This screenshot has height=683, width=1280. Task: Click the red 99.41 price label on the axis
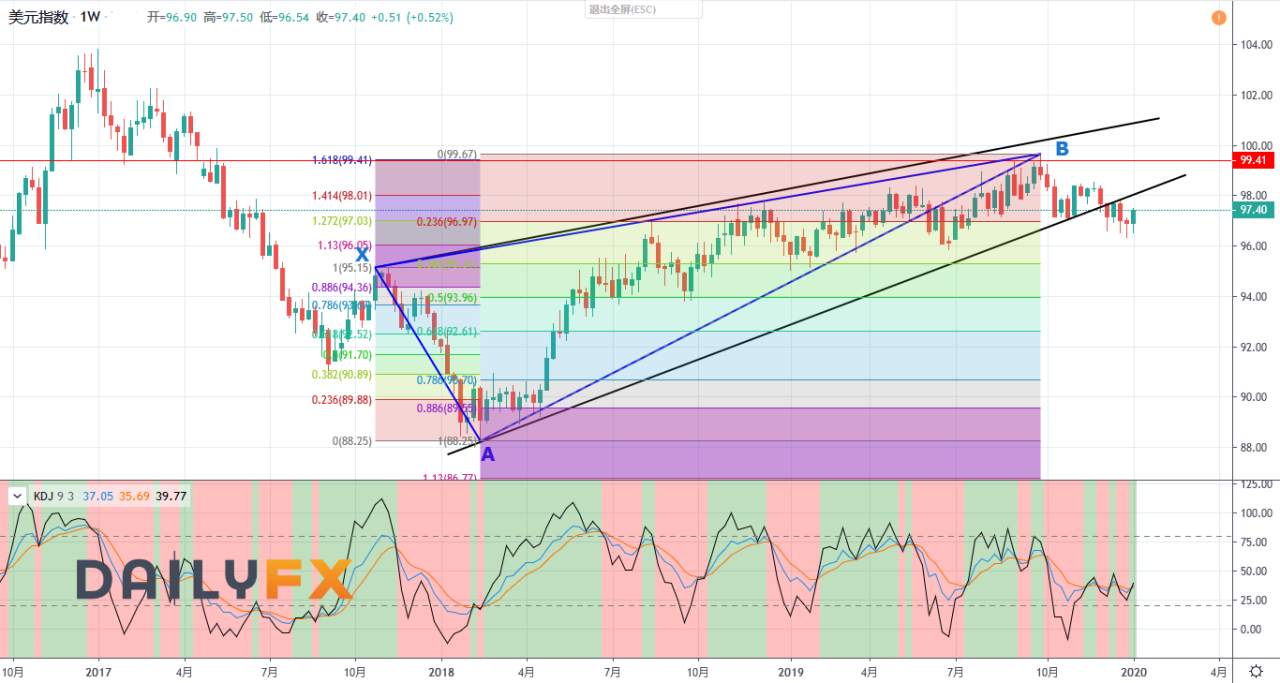click(1255, 159)
